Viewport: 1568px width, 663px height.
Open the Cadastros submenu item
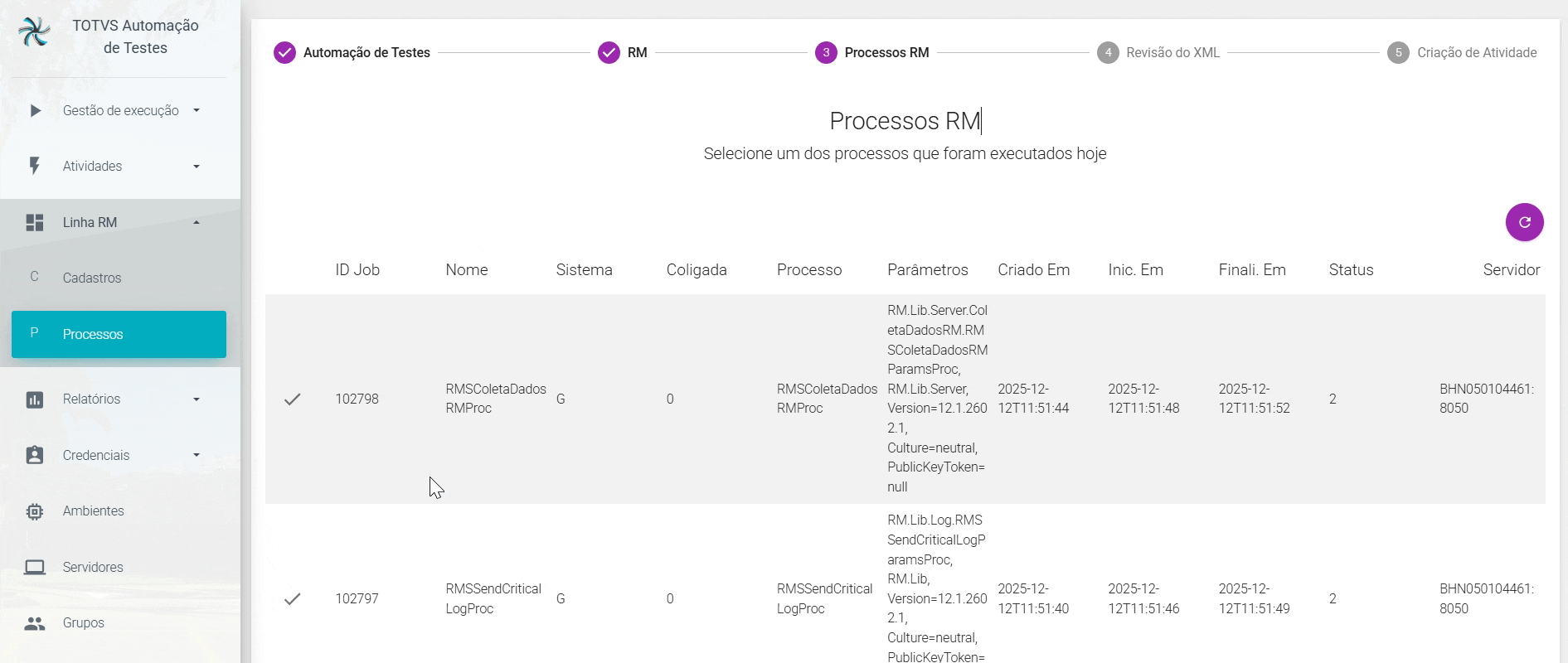click(92, 278)
